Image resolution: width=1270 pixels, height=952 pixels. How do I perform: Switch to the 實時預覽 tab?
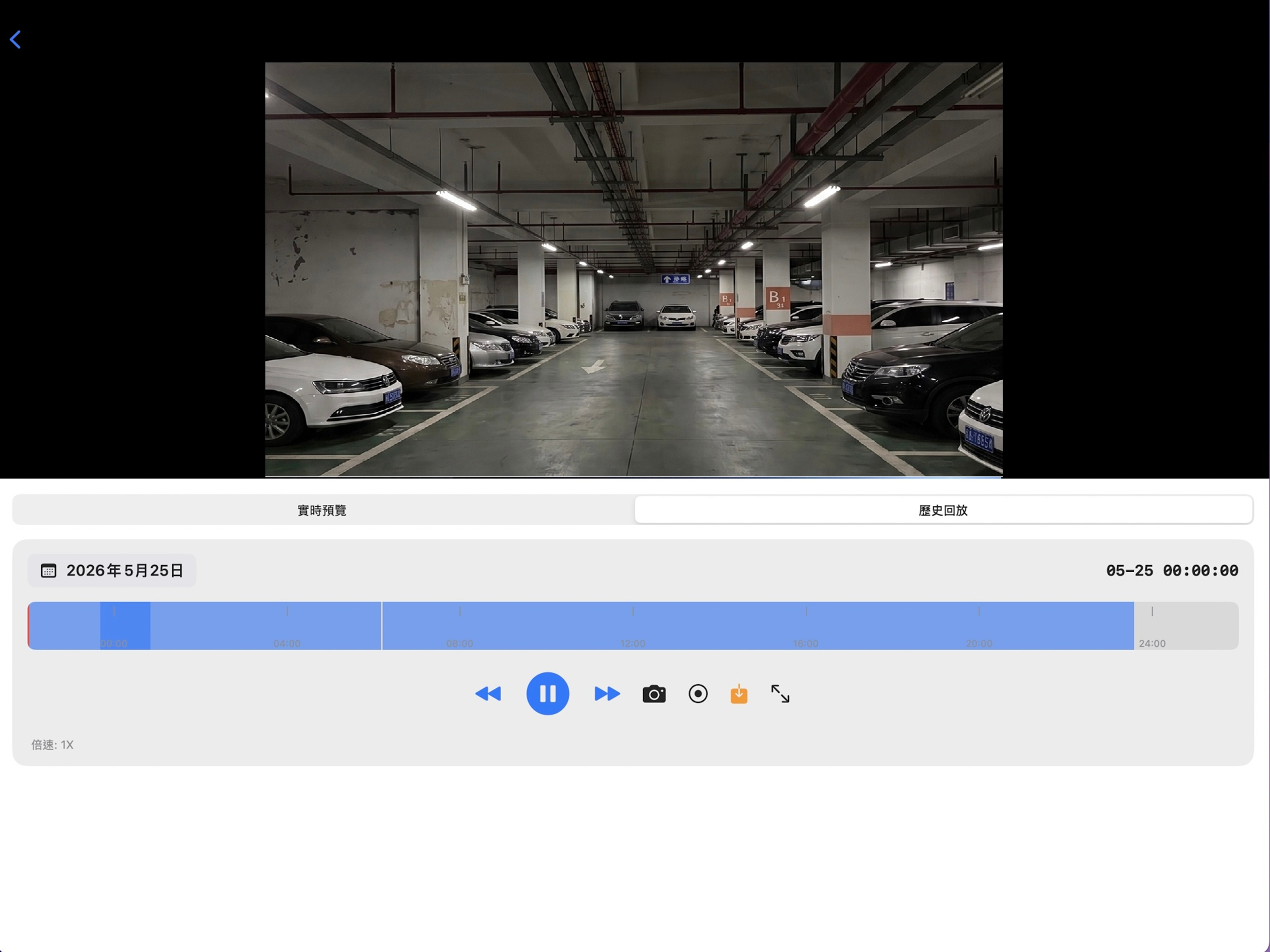pos(323,510)
